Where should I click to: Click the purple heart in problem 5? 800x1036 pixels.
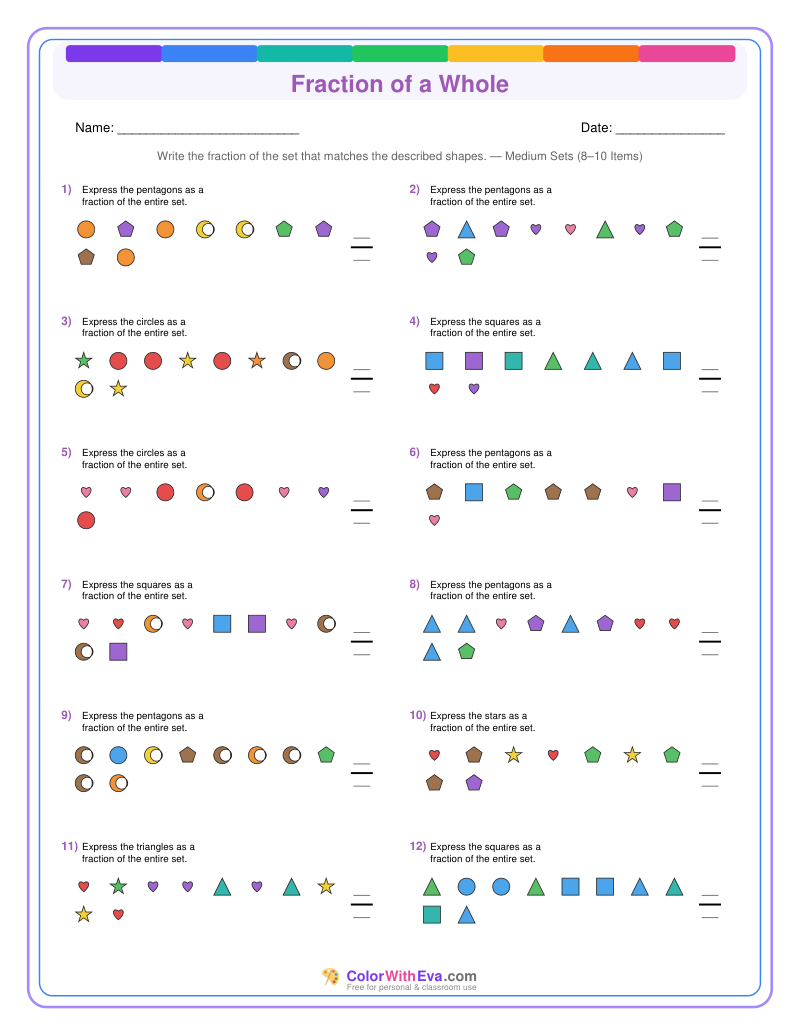(324, 492)
